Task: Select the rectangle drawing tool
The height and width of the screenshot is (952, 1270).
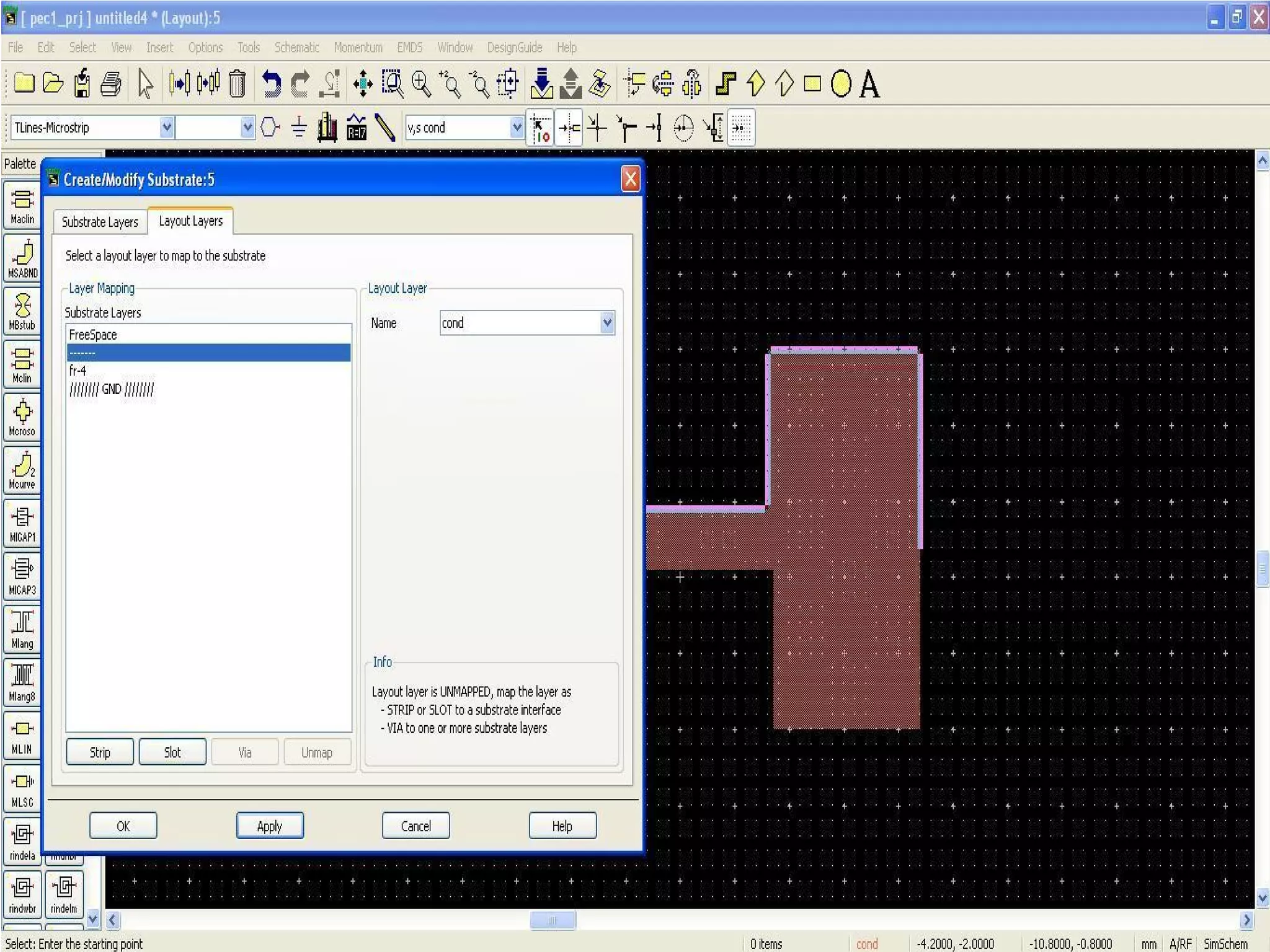Action: [x=812, y=84]
